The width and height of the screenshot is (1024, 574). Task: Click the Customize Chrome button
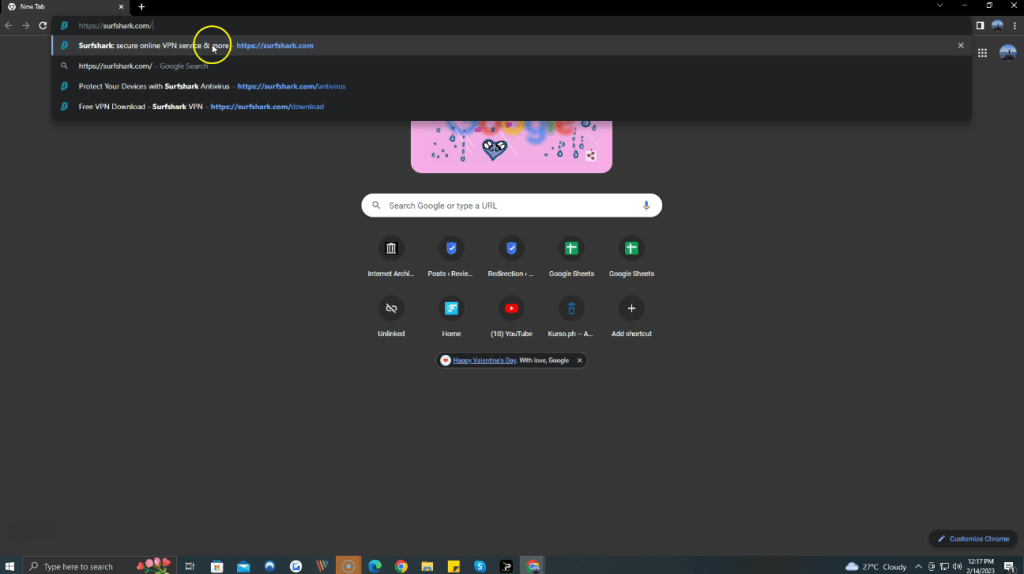click(x=973, y=539)
